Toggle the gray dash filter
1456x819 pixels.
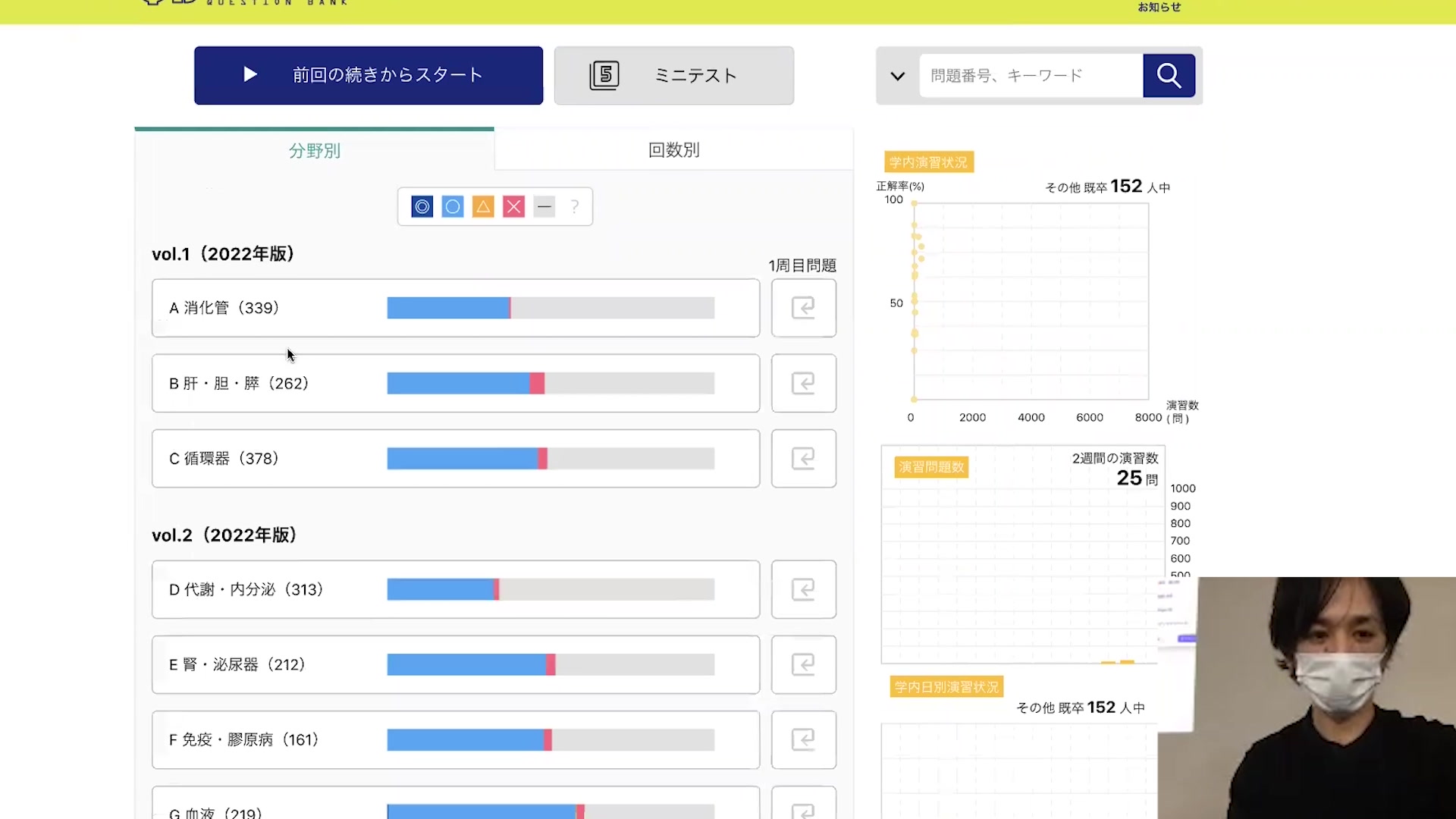pos(544,206)
